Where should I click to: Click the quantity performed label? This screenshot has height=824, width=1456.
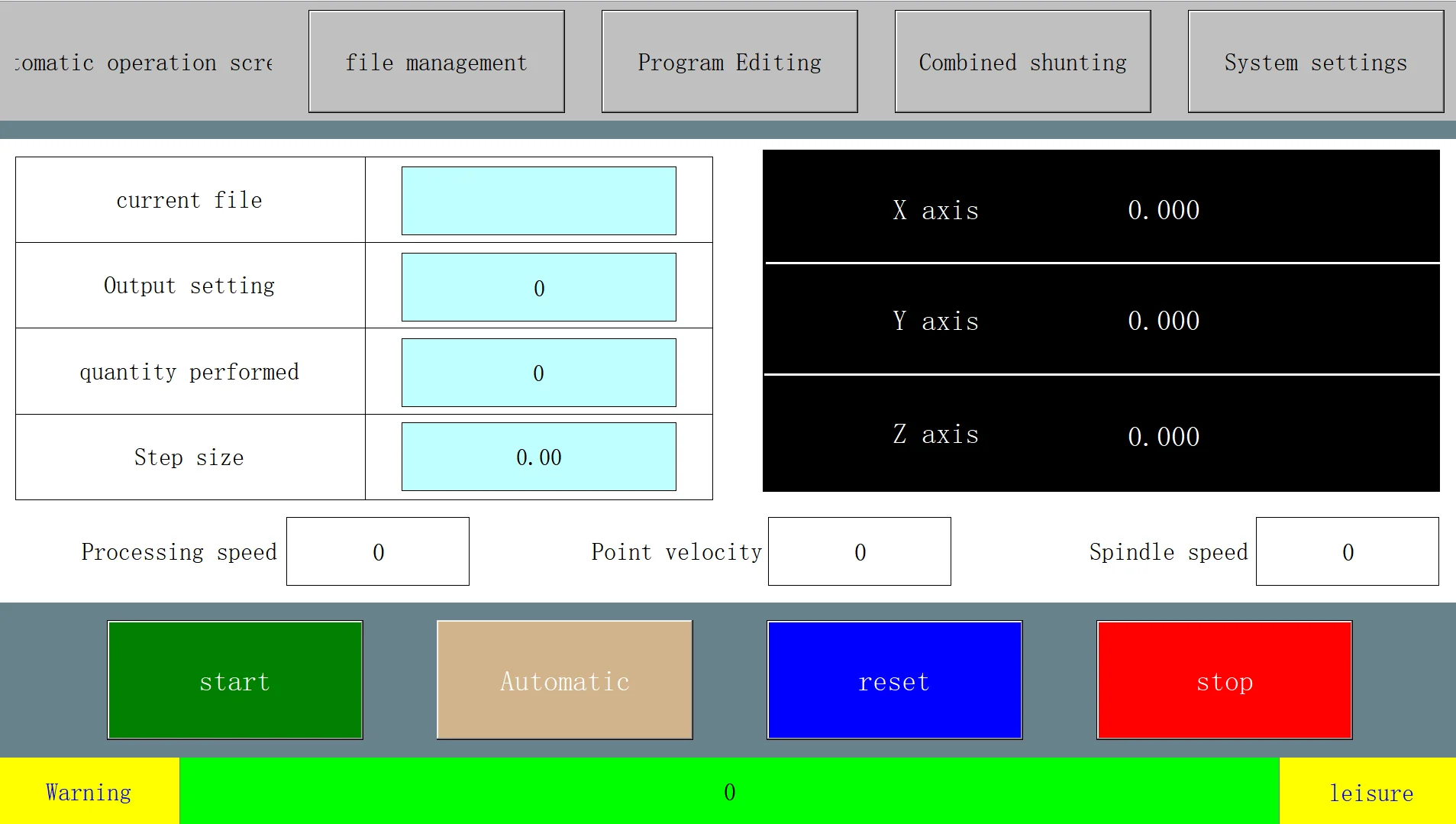pyautogui.click(x=189, y=372)
